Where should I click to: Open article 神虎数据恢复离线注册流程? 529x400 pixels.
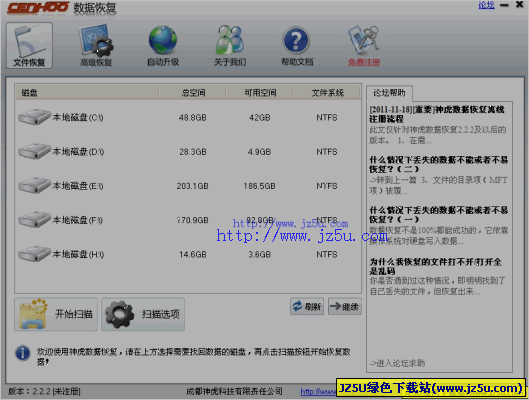pyautogui.click(x=437, y=114)
